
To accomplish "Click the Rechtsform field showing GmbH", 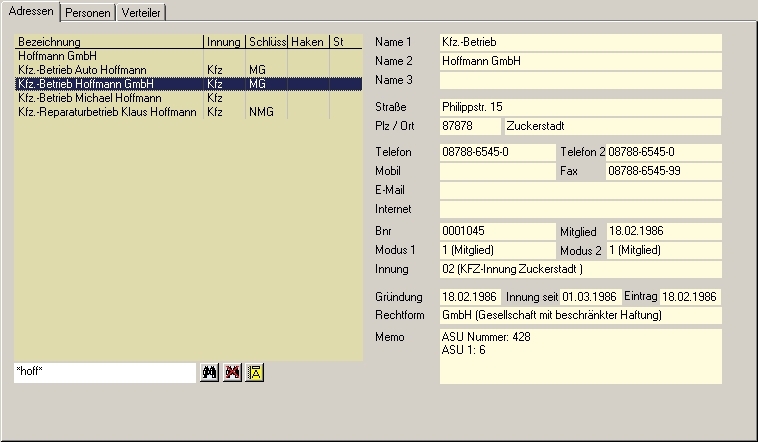I will 579,316.
